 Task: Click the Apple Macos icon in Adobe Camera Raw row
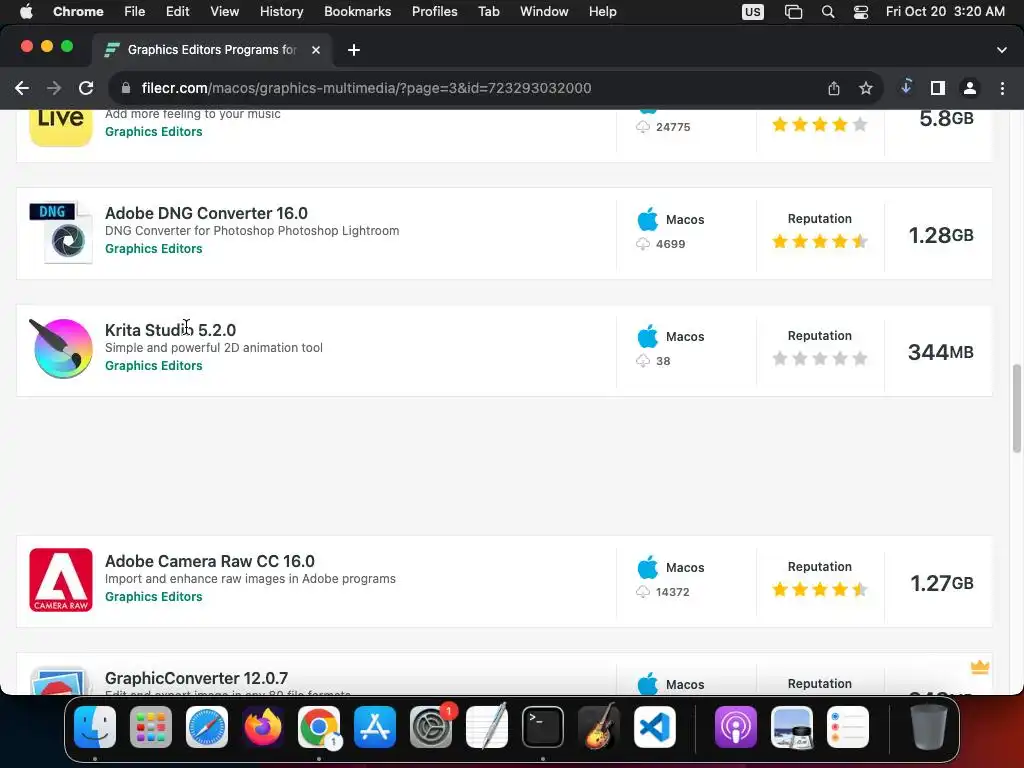(x=647, y=568)
